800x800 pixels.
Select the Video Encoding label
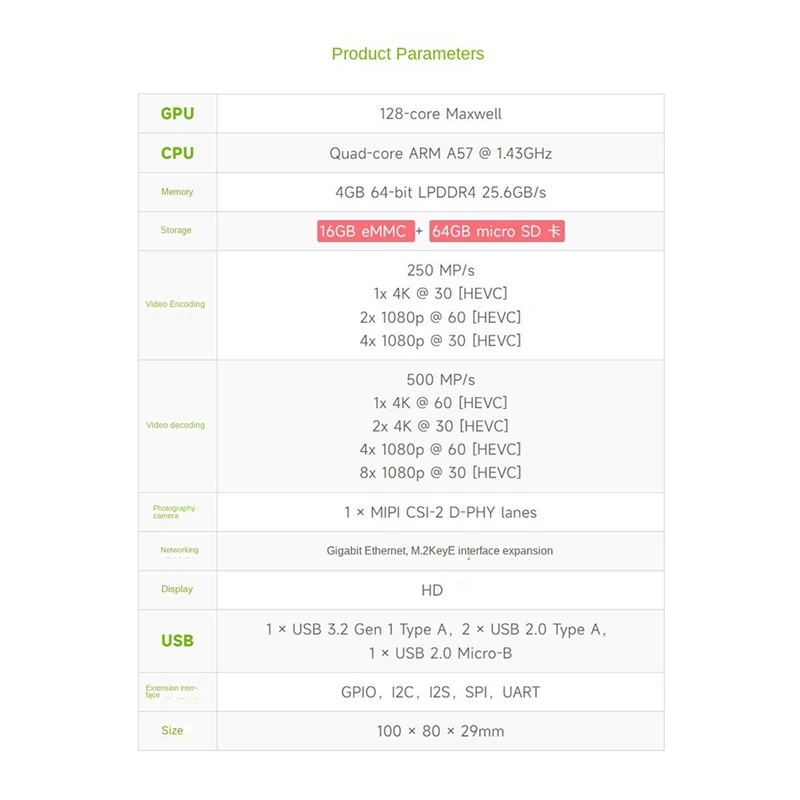(x=175, y=304)
